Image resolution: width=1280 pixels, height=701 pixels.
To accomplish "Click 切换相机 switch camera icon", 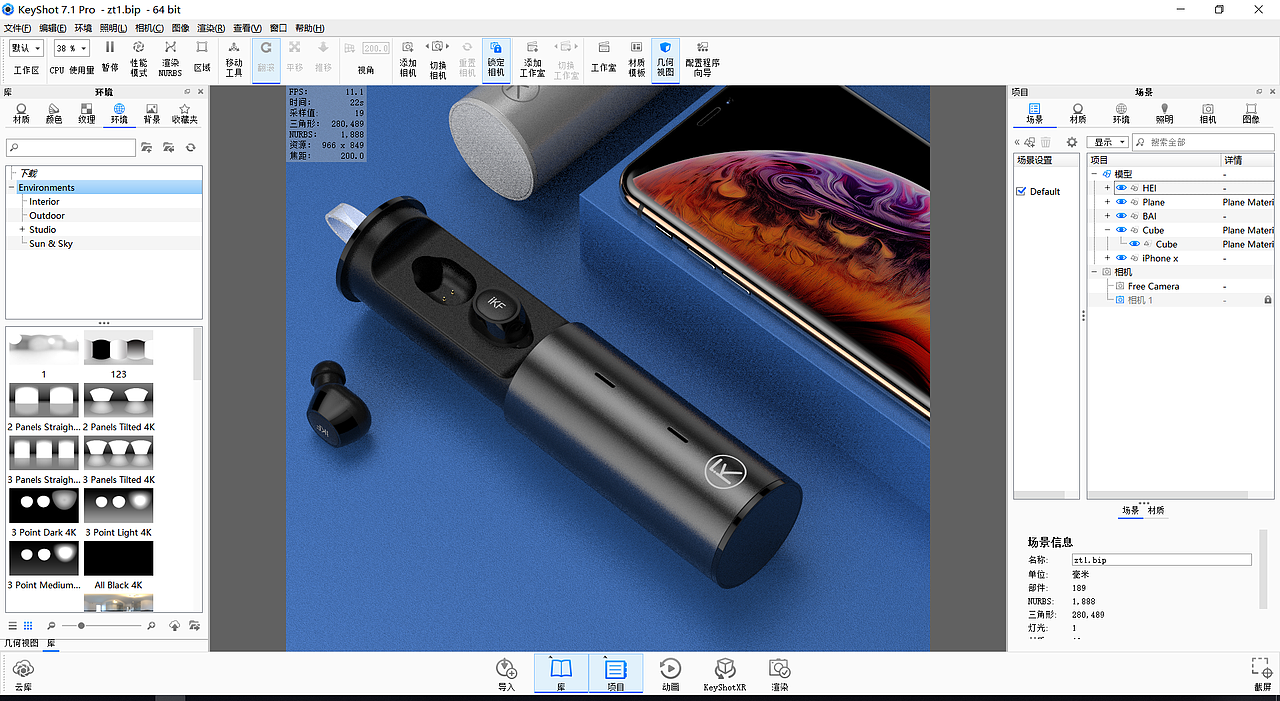I will click(438, 58).
